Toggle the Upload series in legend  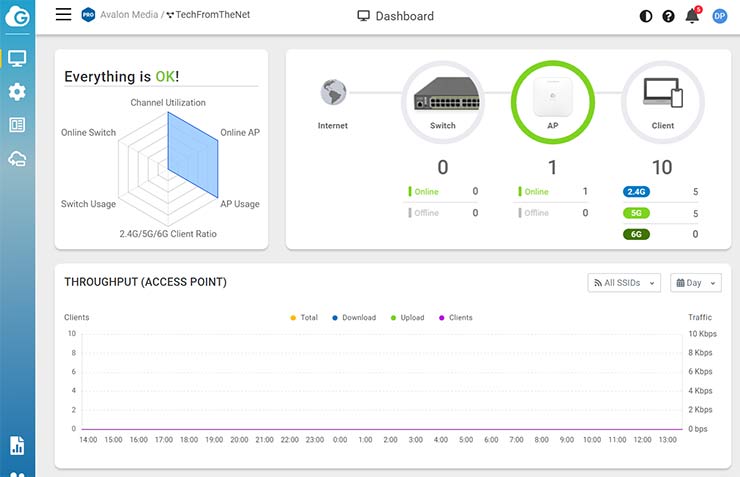click(x=406, y=318)
